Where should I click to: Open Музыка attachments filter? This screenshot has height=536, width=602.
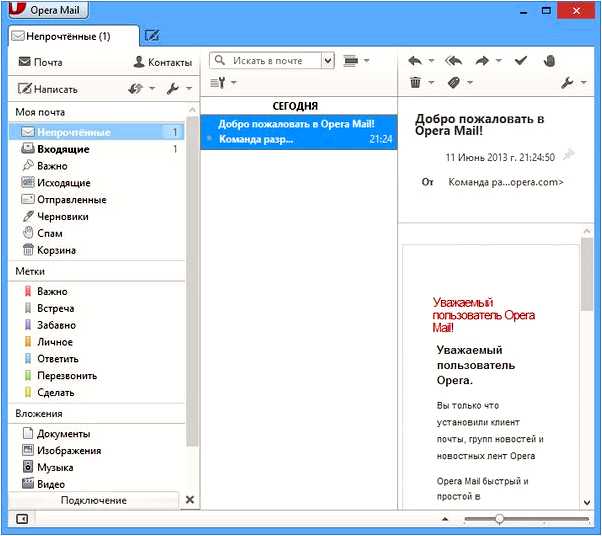pos(48,467)
